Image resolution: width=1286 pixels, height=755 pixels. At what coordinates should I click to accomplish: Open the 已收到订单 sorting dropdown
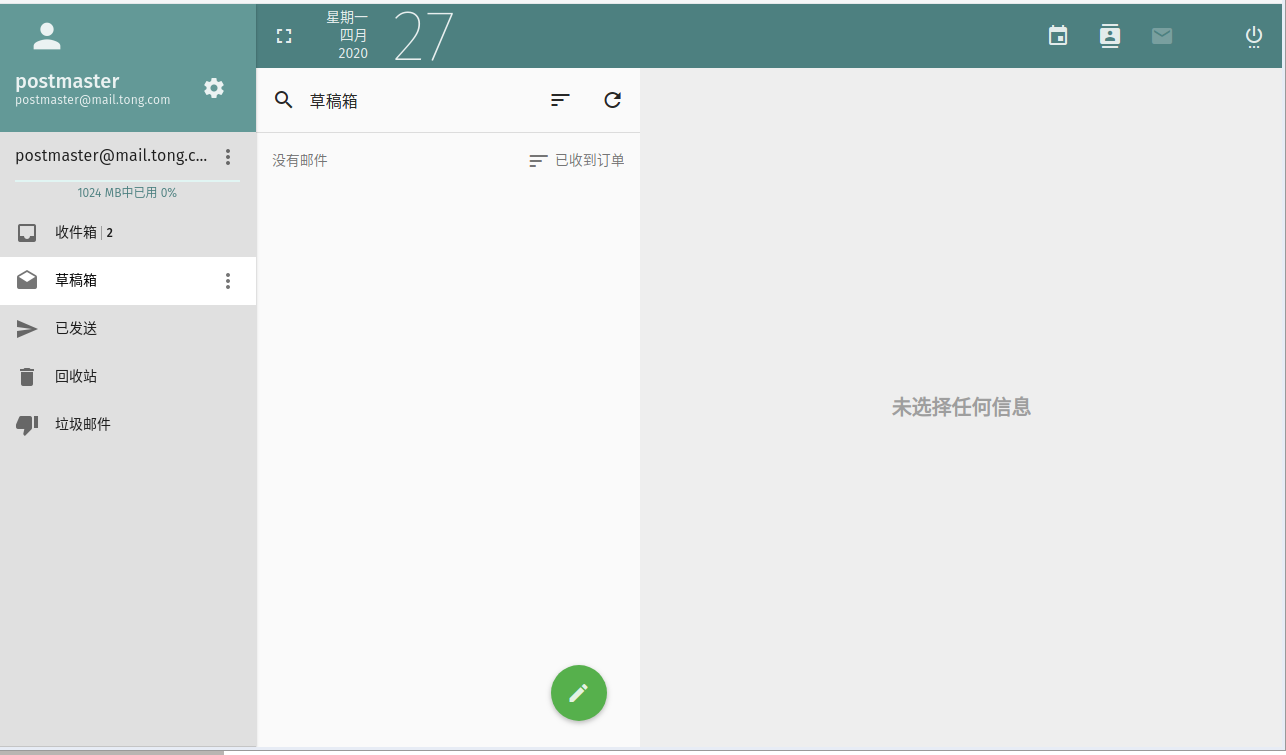click(x=576, y=160)
